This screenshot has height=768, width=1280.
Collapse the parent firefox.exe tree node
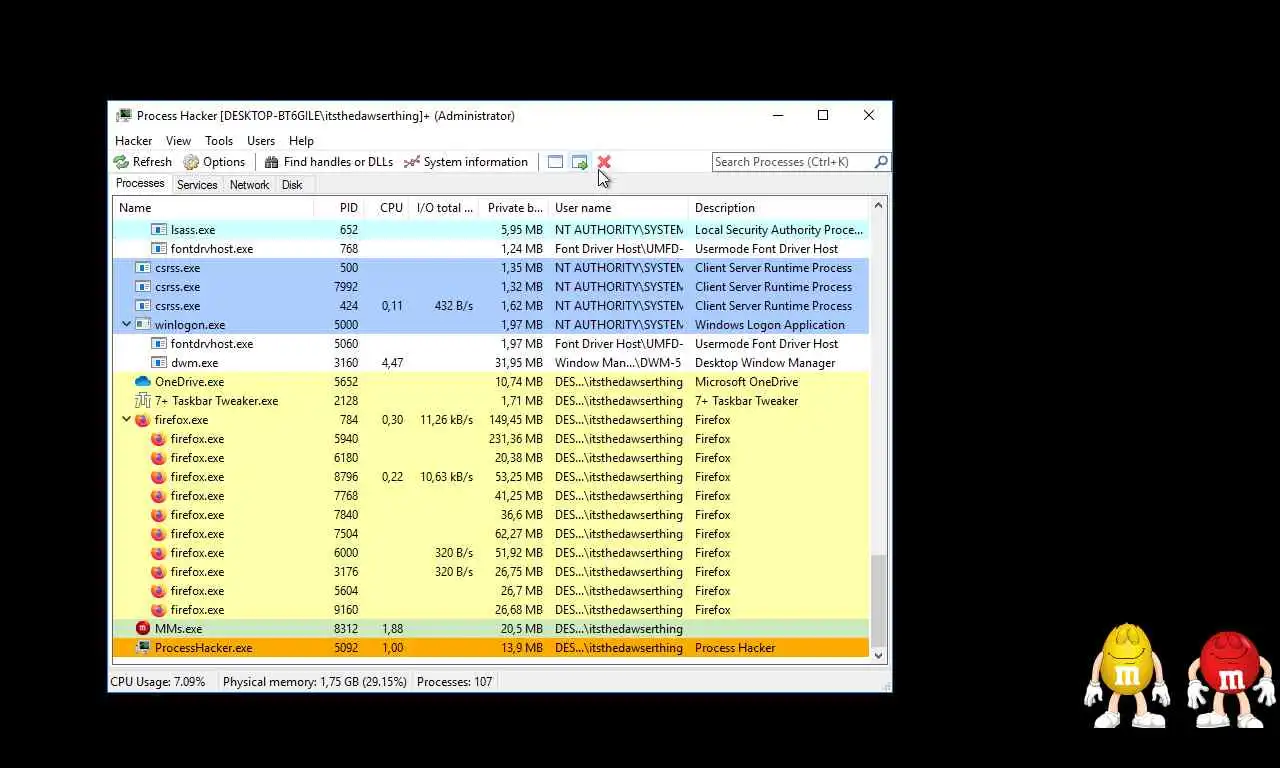click(x=127, y=420)
